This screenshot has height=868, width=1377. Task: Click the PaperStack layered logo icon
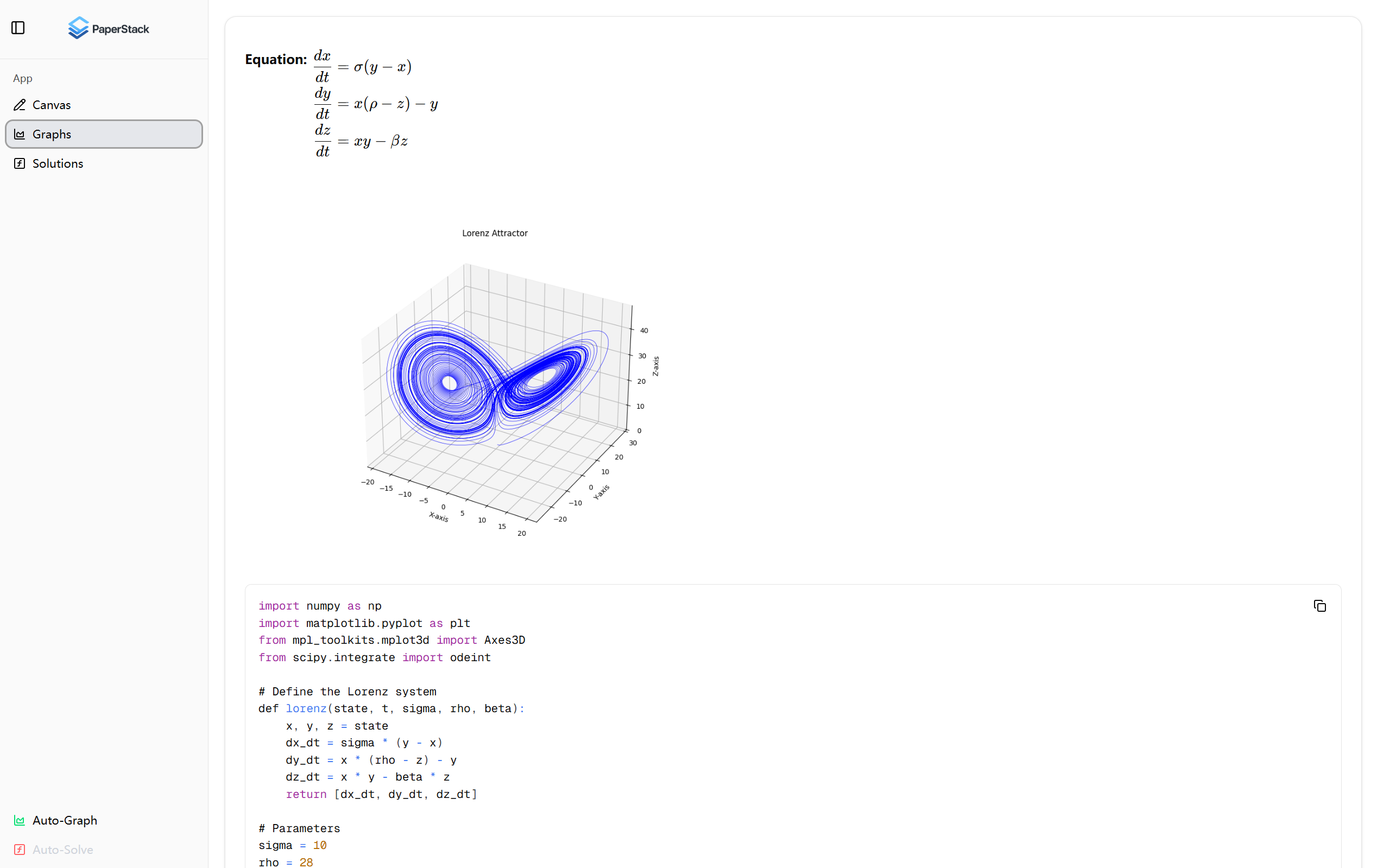(x=78, y=28)
